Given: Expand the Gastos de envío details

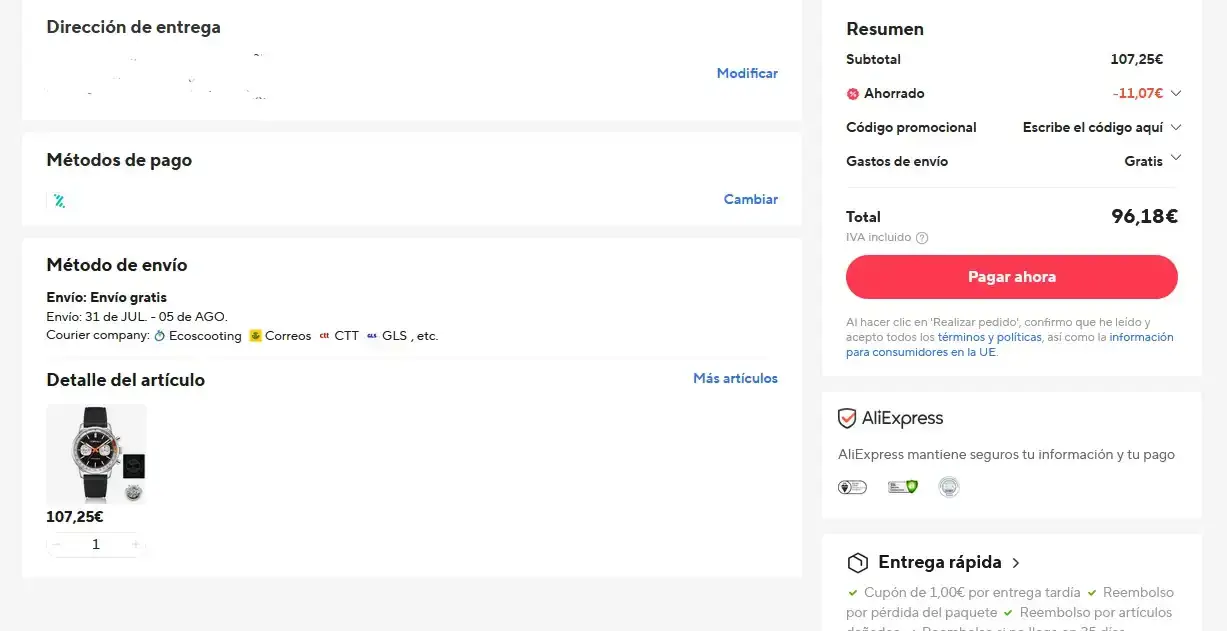Looking at the screenshot, I should (x=1176, y=158).
